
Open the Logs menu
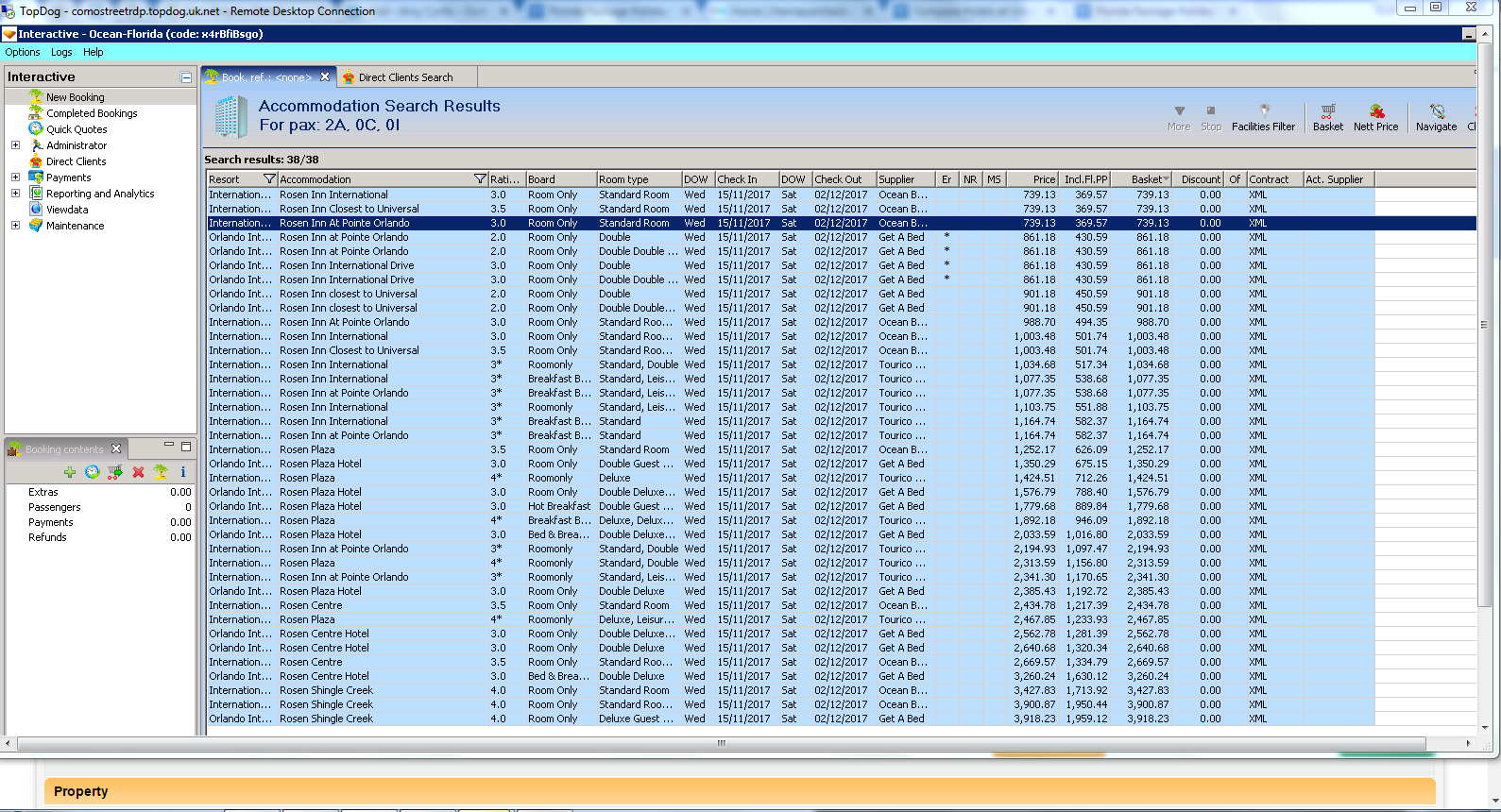(x=61, y=52)
